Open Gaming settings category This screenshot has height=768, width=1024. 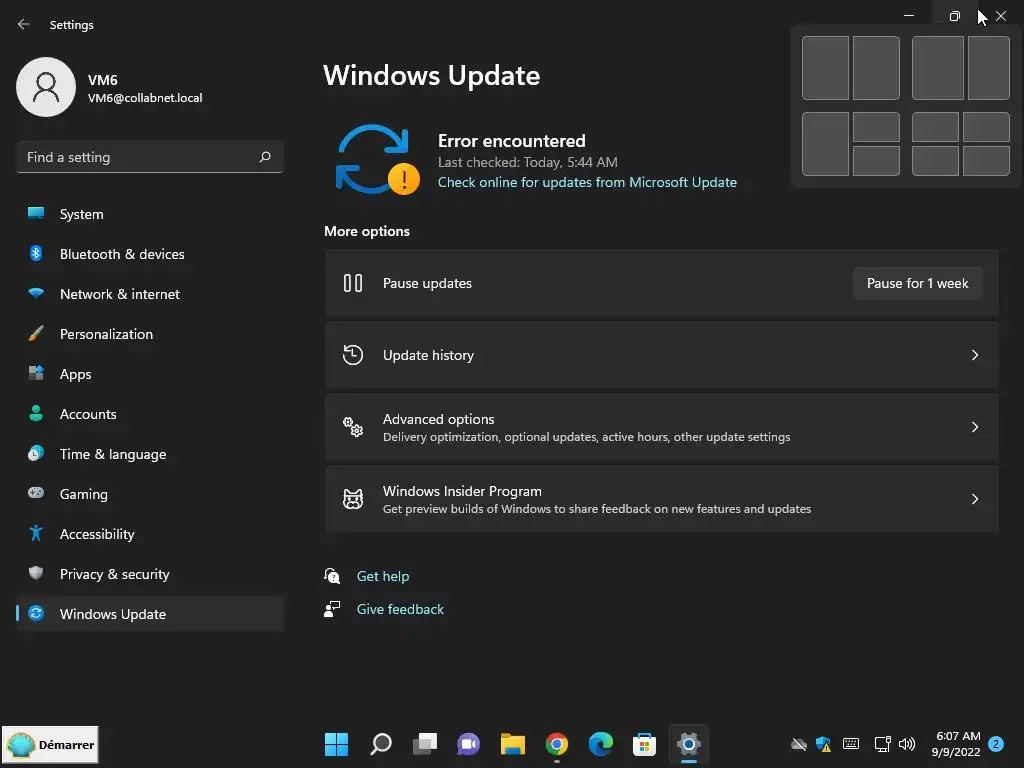pos(150,494)
